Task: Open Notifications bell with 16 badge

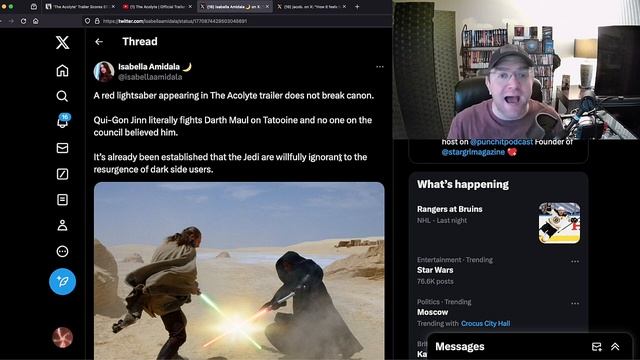Action: (x=63, y=121)
